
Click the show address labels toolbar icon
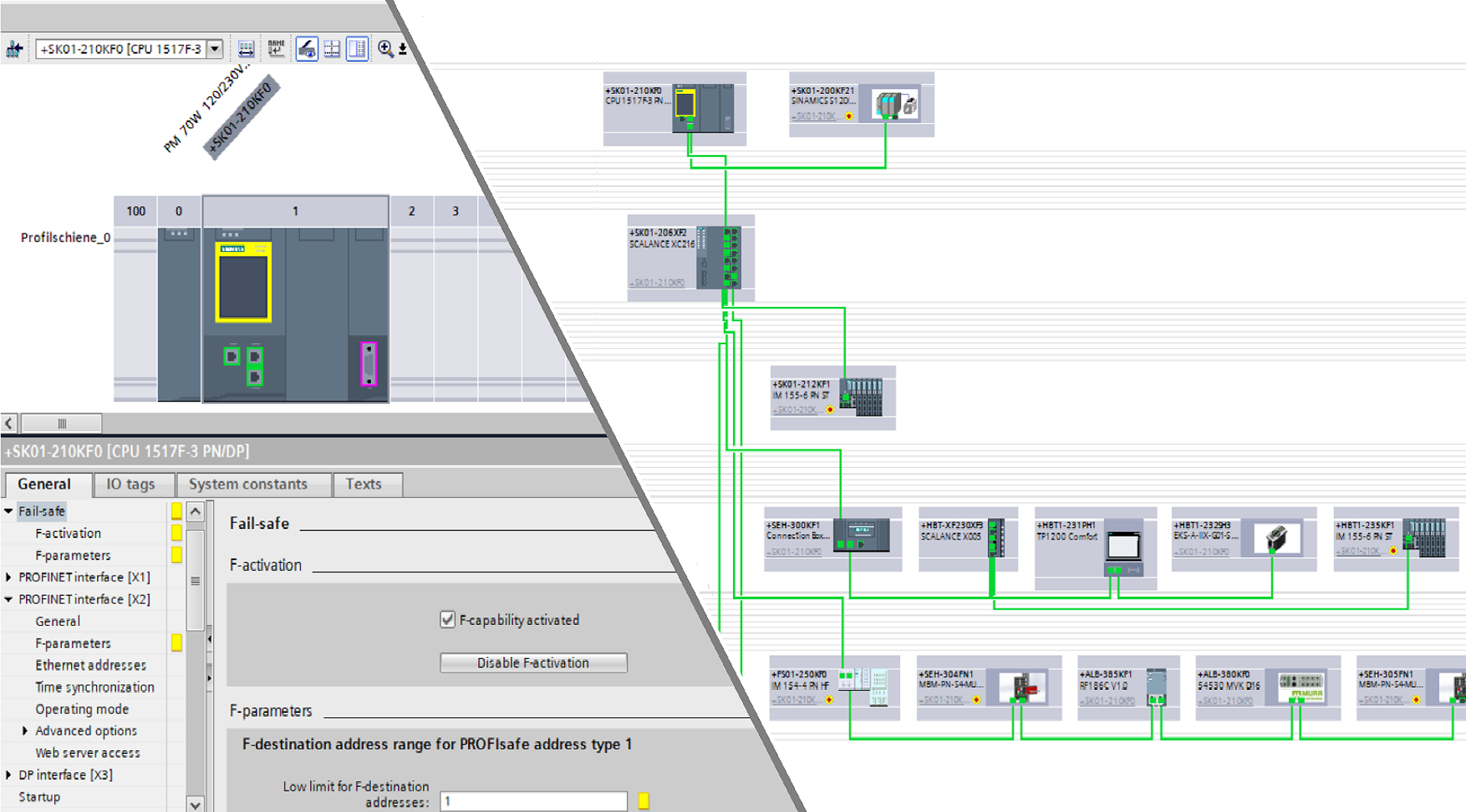pos(246,50)
